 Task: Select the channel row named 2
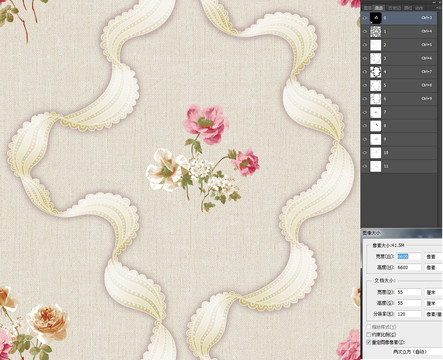(x=399, y=45)
